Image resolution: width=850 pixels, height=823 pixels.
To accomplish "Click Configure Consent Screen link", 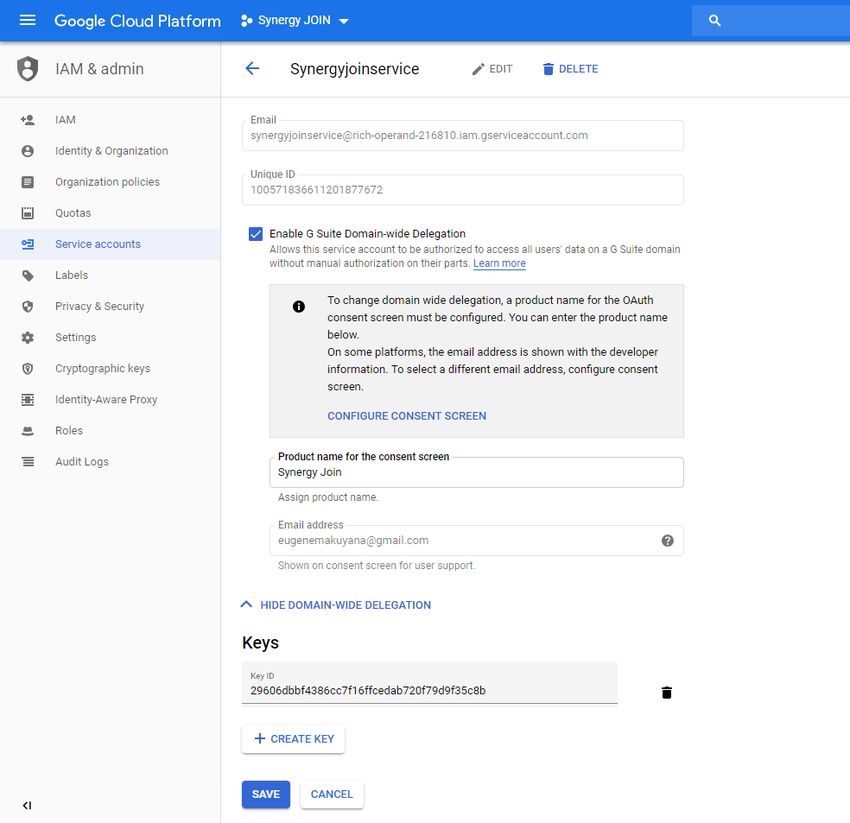I will point(407,416).
